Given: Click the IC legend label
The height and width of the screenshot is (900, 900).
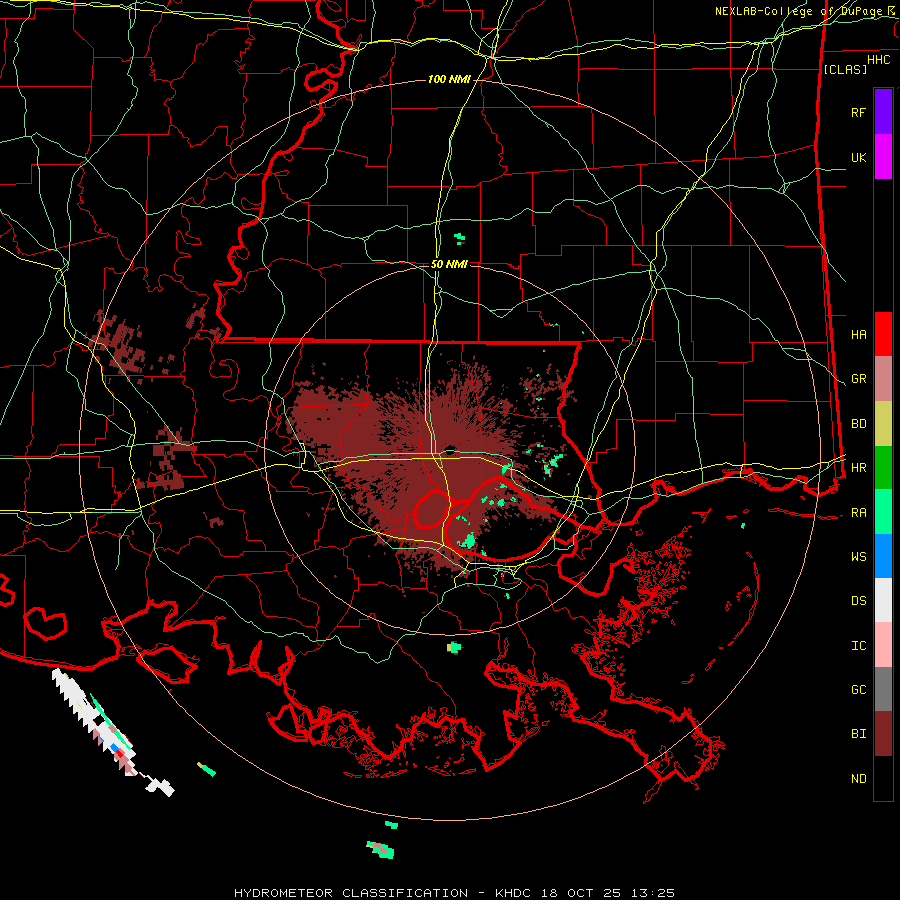Looking at the screenshot, I should [858, 646].
